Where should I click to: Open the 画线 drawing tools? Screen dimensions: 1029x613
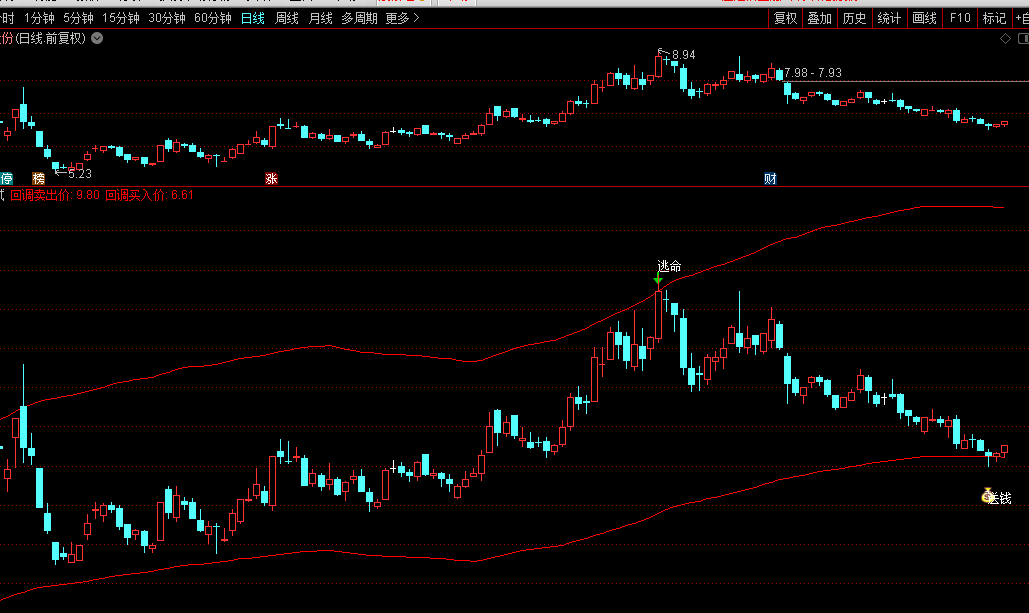tap(924, 18)
